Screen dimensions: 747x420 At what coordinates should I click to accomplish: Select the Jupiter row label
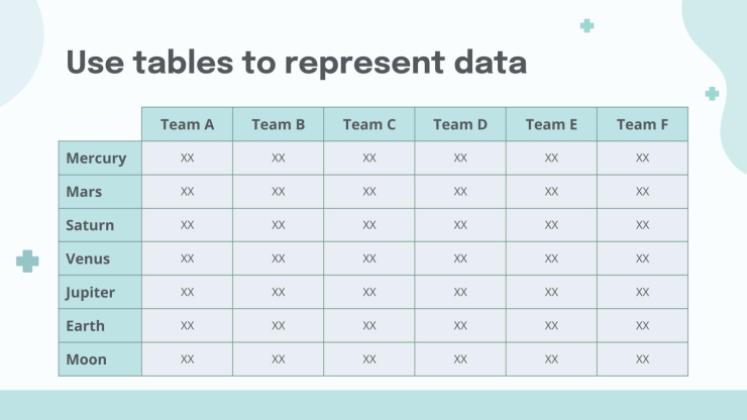91,292
